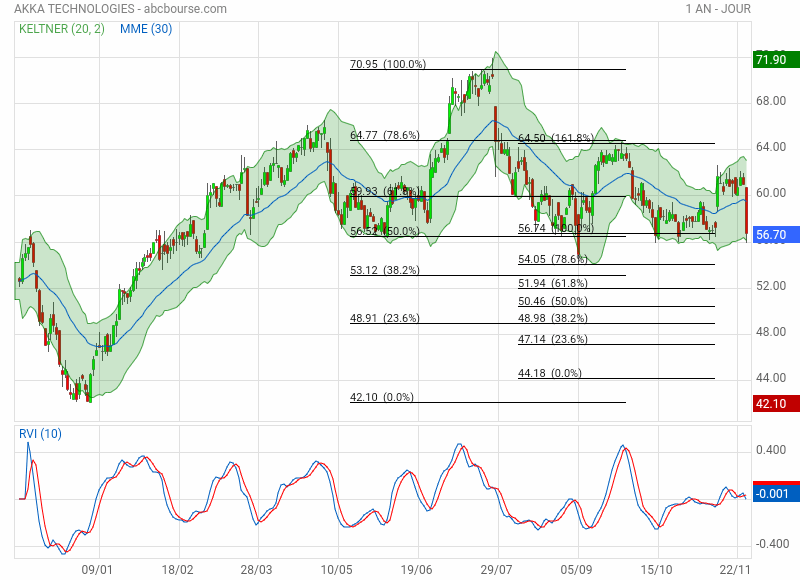Click the 60.00 price axis value
The image size is (800, 580).
[771, 193]
